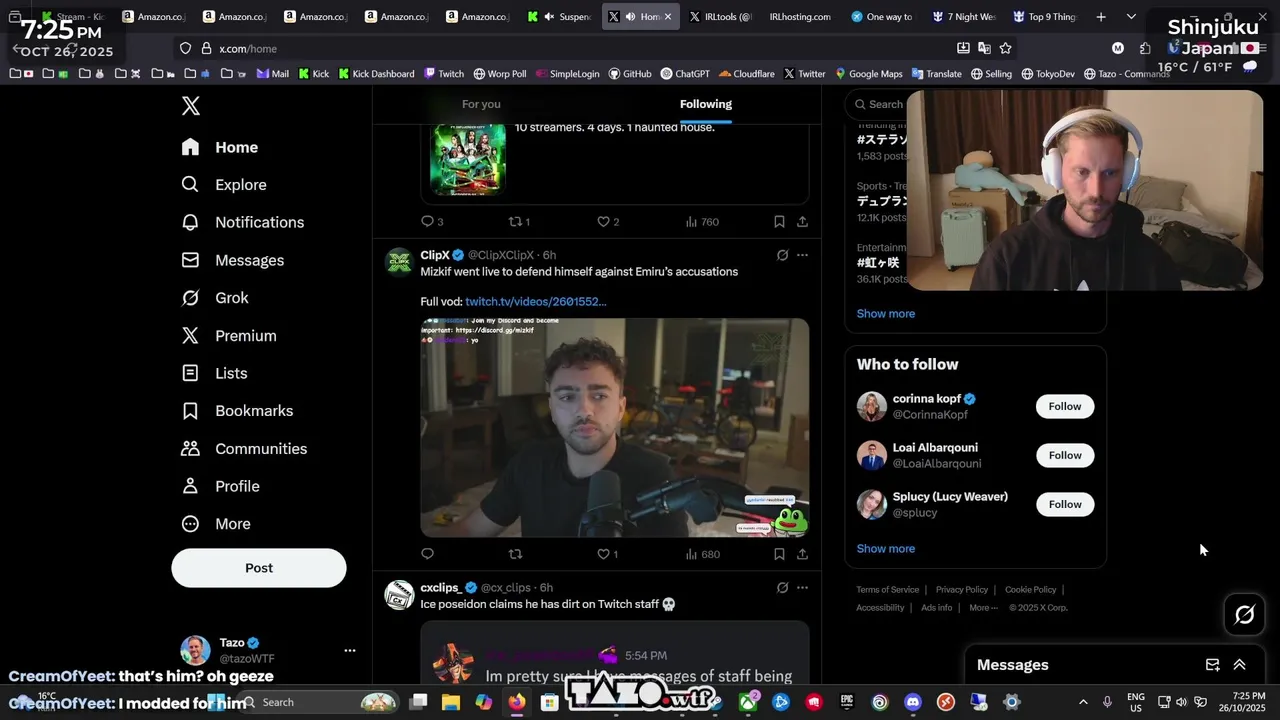Open Grok in X sidebar
1280x720 pixels.
[x=215, y=298]
